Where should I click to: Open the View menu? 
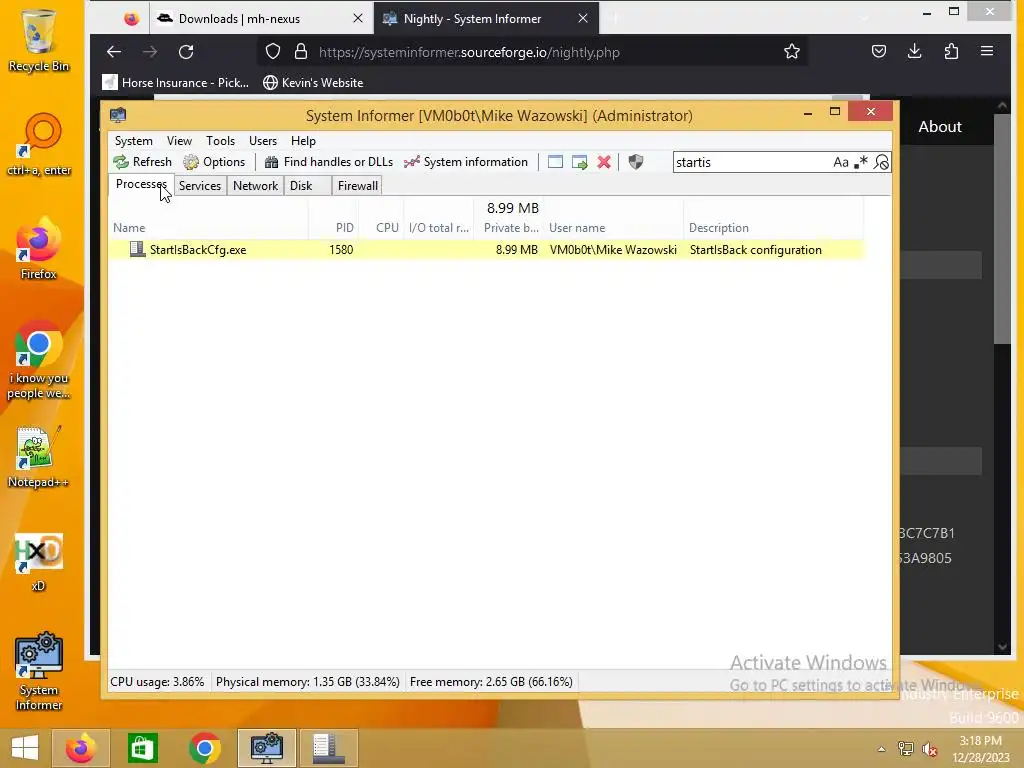[x=179, y=141]
